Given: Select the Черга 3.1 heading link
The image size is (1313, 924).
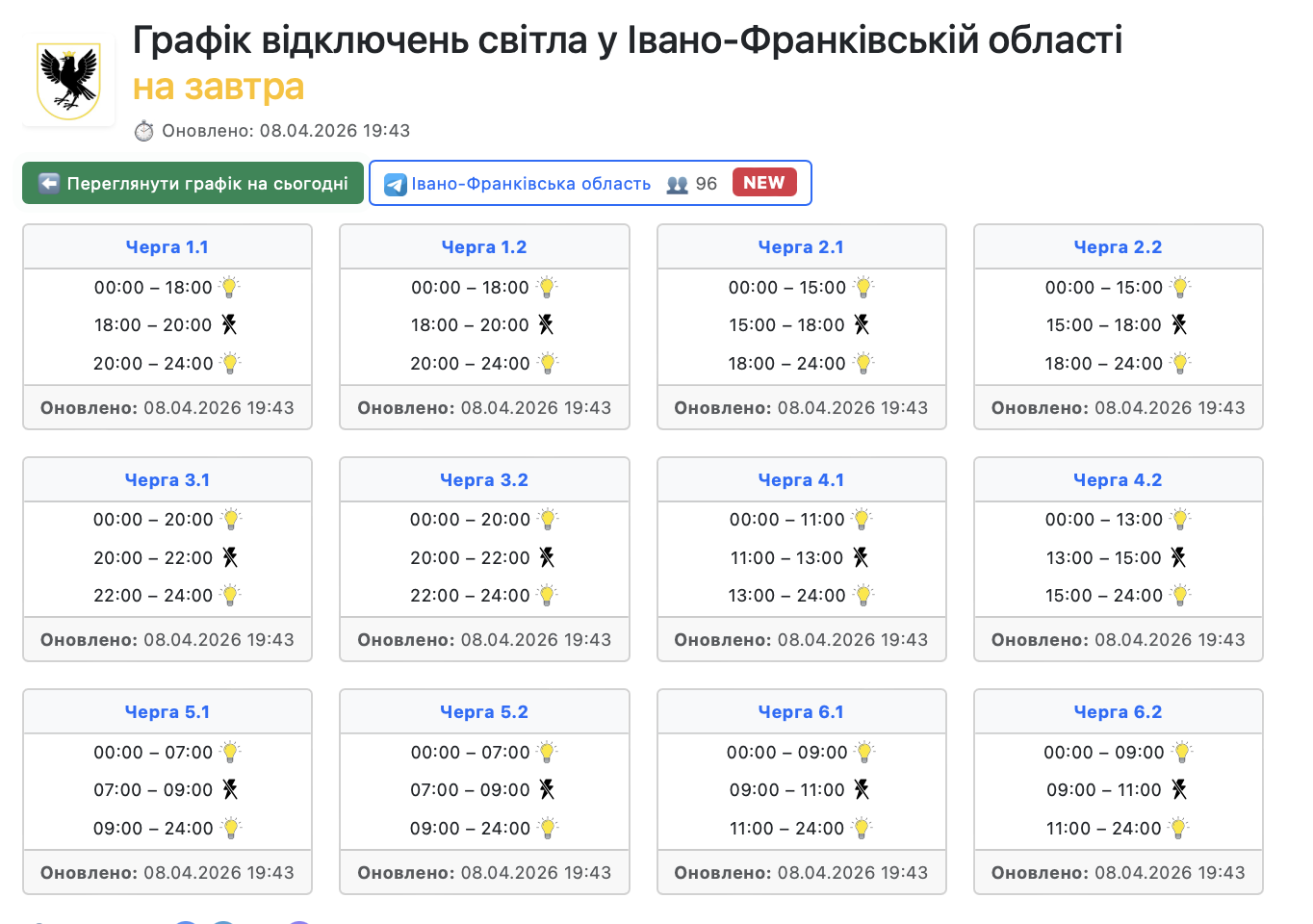Looking at the screenshot, I should (x=167, y=479).
